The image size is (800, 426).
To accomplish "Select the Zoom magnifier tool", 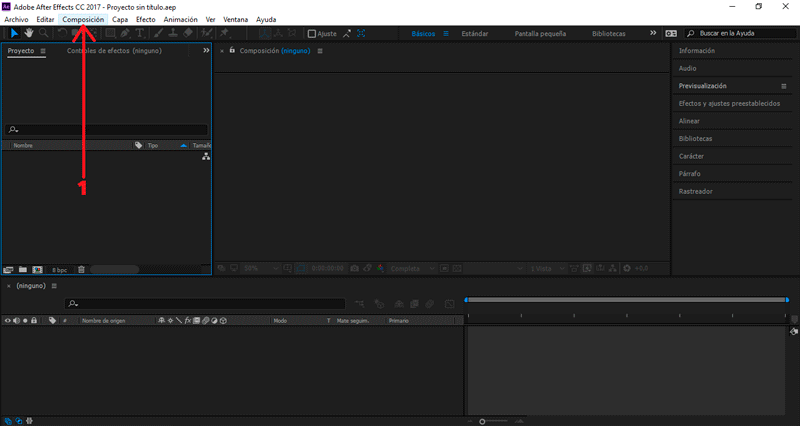I will click(x=44, y=33).
